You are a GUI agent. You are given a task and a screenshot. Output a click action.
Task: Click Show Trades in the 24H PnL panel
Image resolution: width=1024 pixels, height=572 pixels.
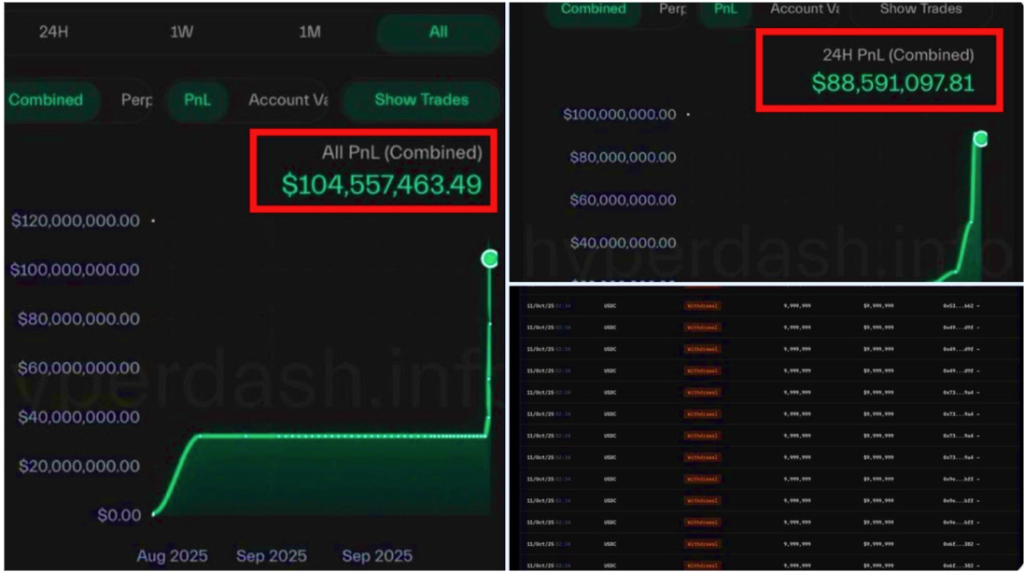[x=921, y=9]
